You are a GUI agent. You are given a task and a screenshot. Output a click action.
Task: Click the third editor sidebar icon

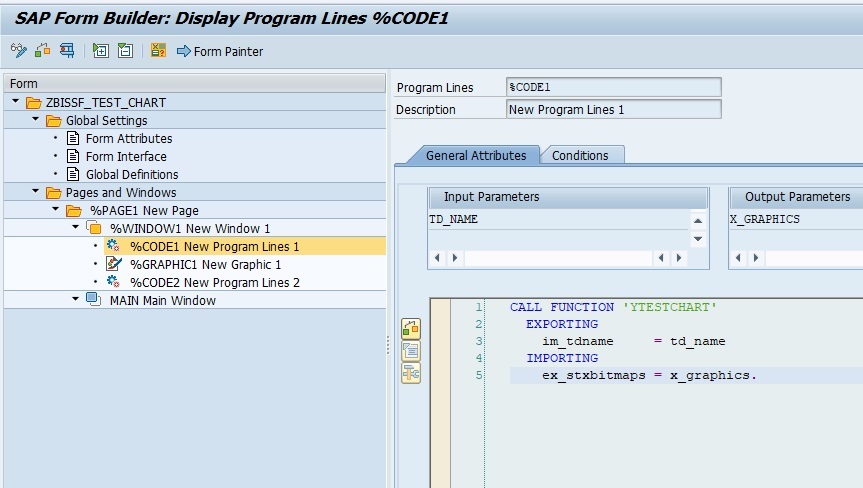[x=411, y=374]
